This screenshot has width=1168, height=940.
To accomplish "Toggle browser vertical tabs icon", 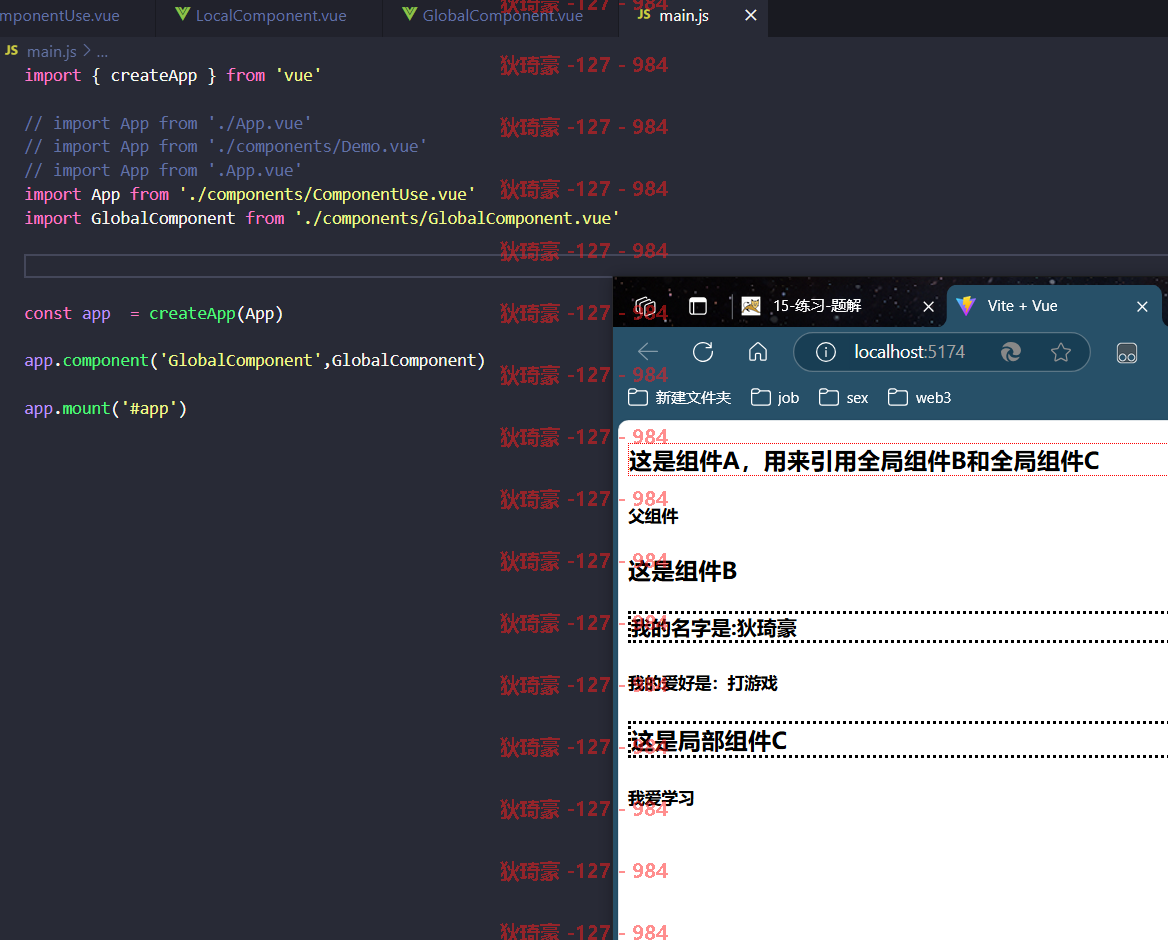I will [x=698, y=306].
